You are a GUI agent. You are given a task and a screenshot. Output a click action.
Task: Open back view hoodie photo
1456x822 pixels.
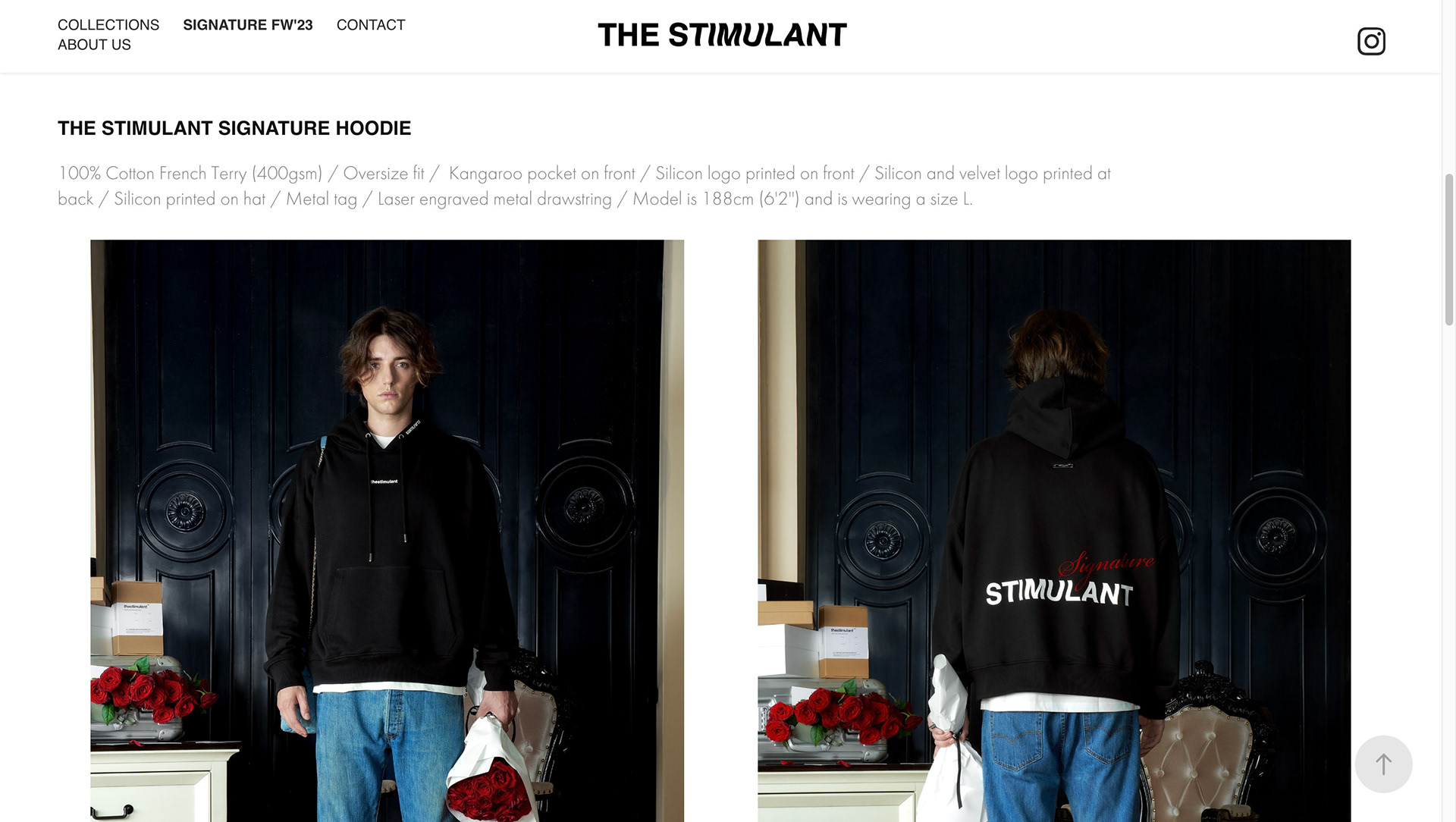pos(1054,531)
